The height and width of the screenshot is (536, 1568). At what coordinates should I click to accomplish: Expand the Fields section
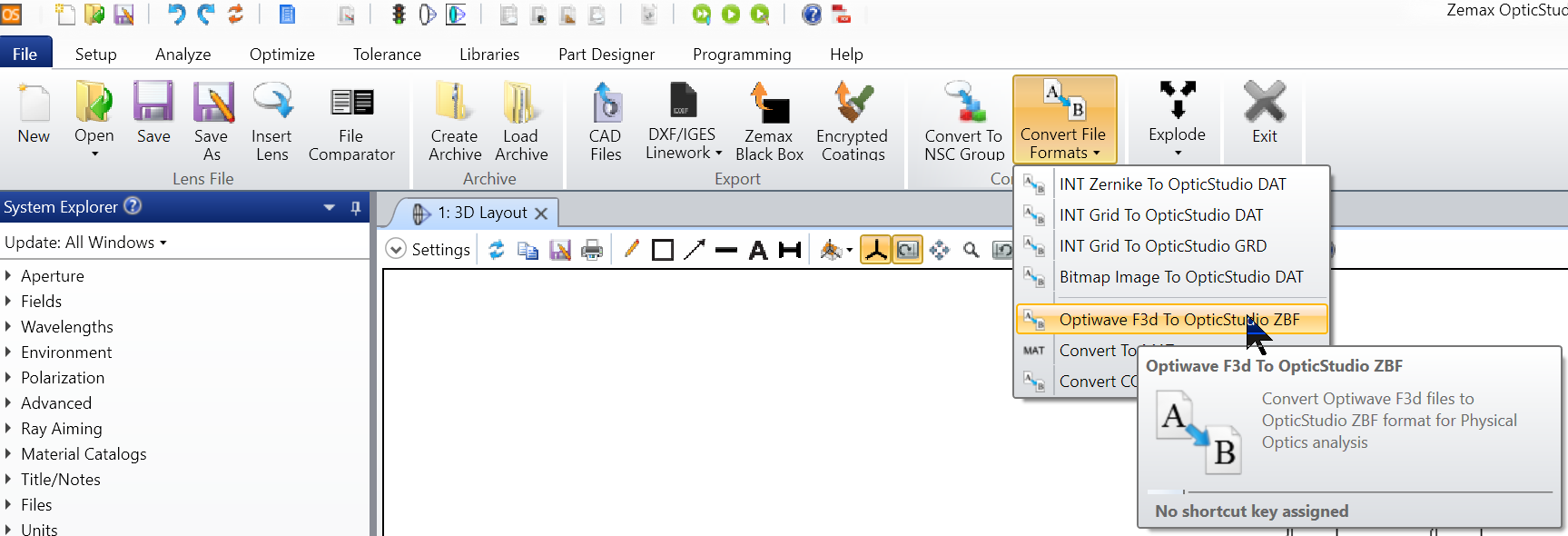(x=8, y=301)
